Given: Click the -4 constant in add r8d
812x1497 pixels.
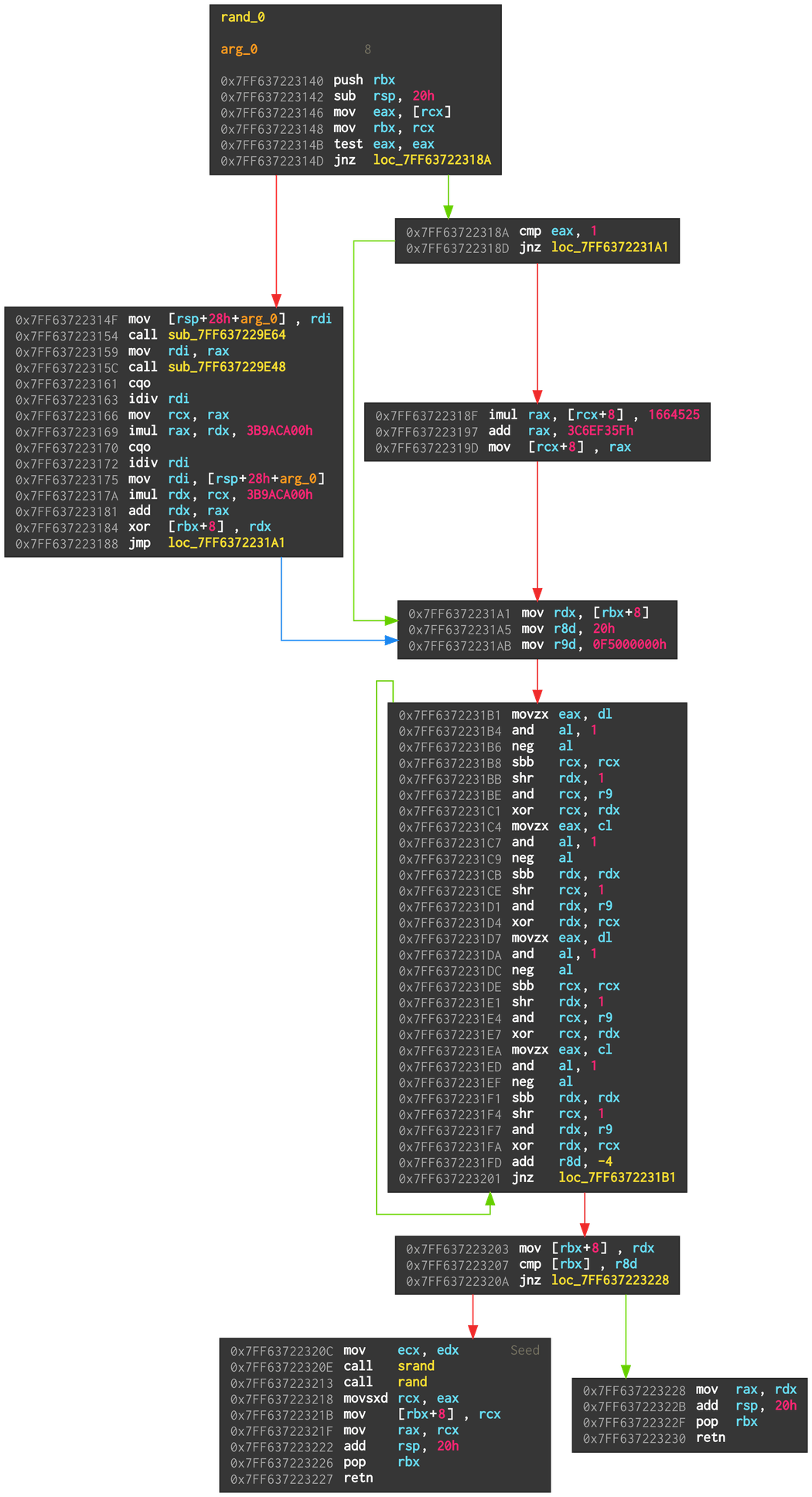Looking at the screenshot, I should 605,1161.
